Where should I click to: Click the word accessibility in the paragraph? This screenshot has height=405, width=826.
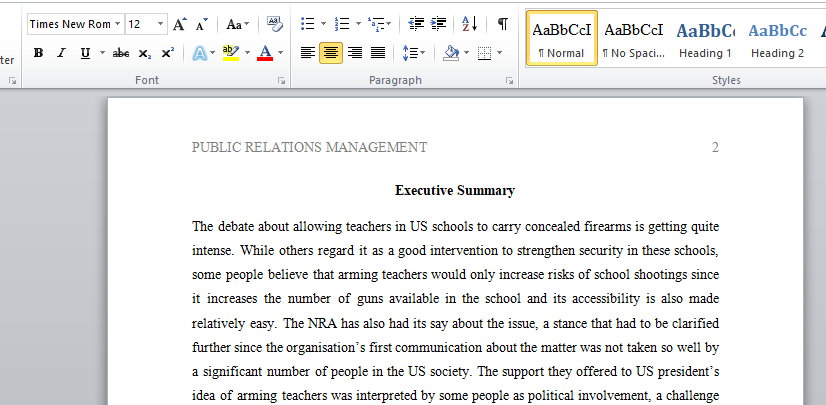coord(607,299)
